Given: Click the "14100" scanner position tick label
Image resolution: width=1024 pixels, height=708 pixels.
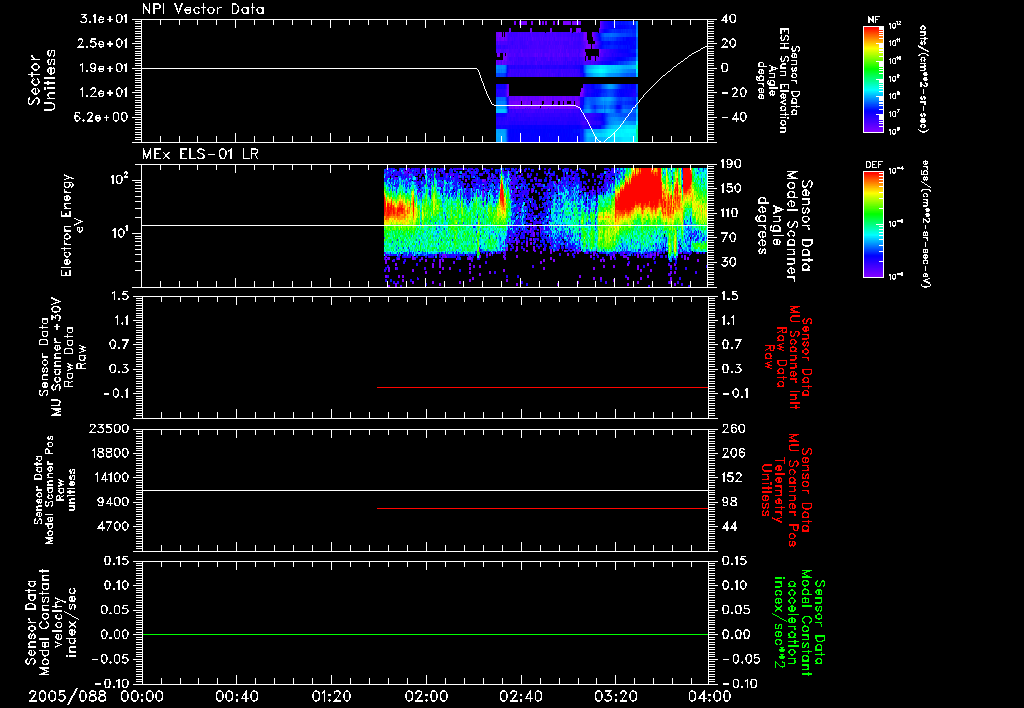Looking at the screenshot, I should [x=109, y=477].
